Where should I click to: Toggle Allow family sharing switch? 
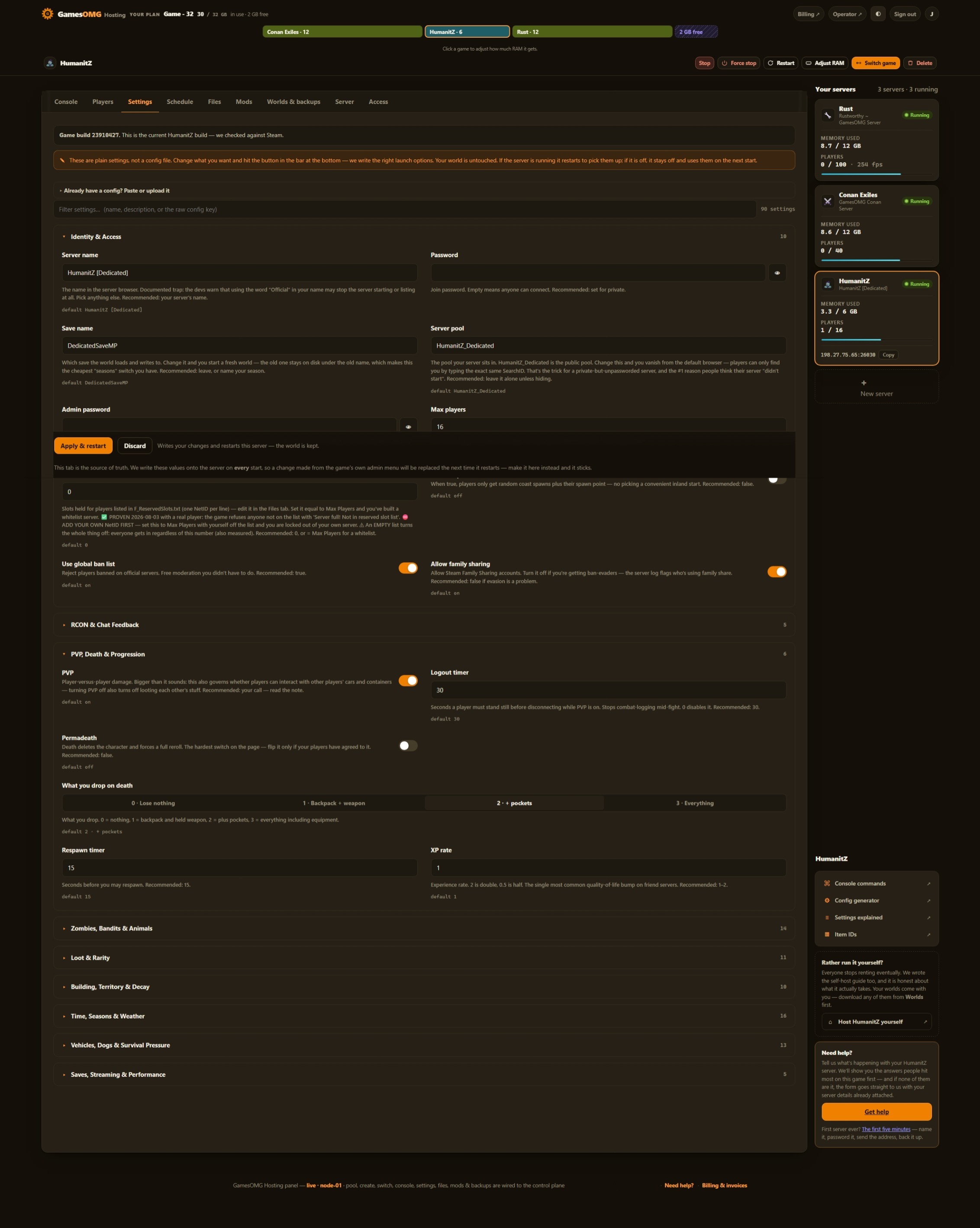[x=777, y=571]
